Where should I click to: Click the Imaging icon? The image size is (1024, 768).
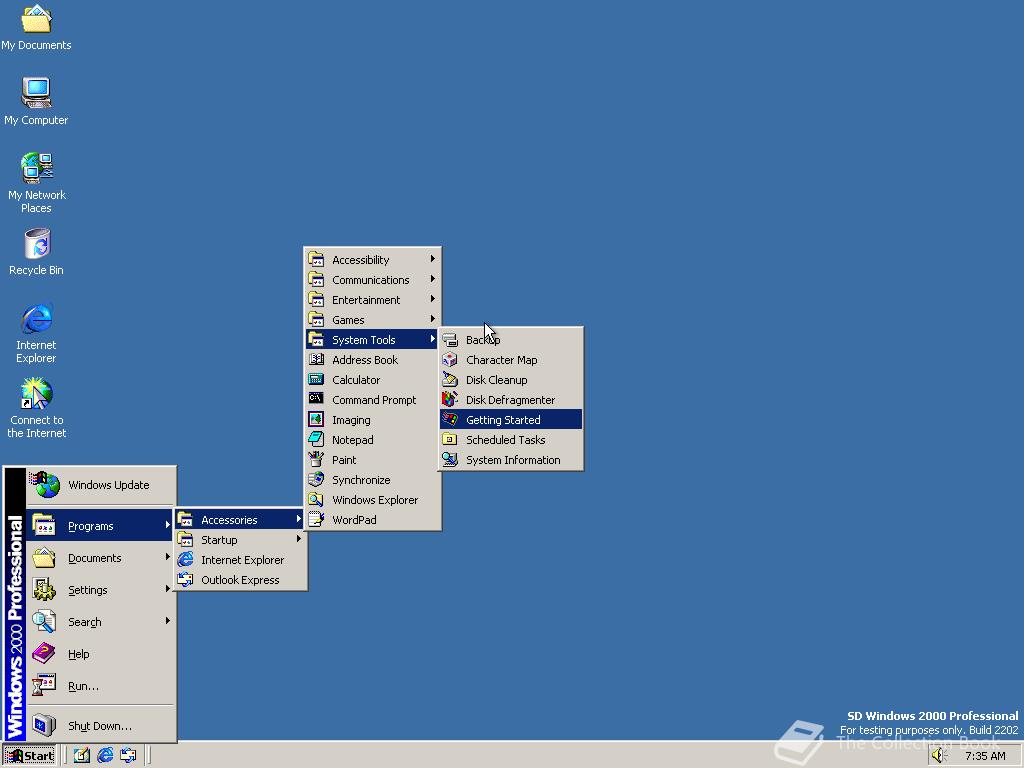pyautogui.click(x=316, y=419)
